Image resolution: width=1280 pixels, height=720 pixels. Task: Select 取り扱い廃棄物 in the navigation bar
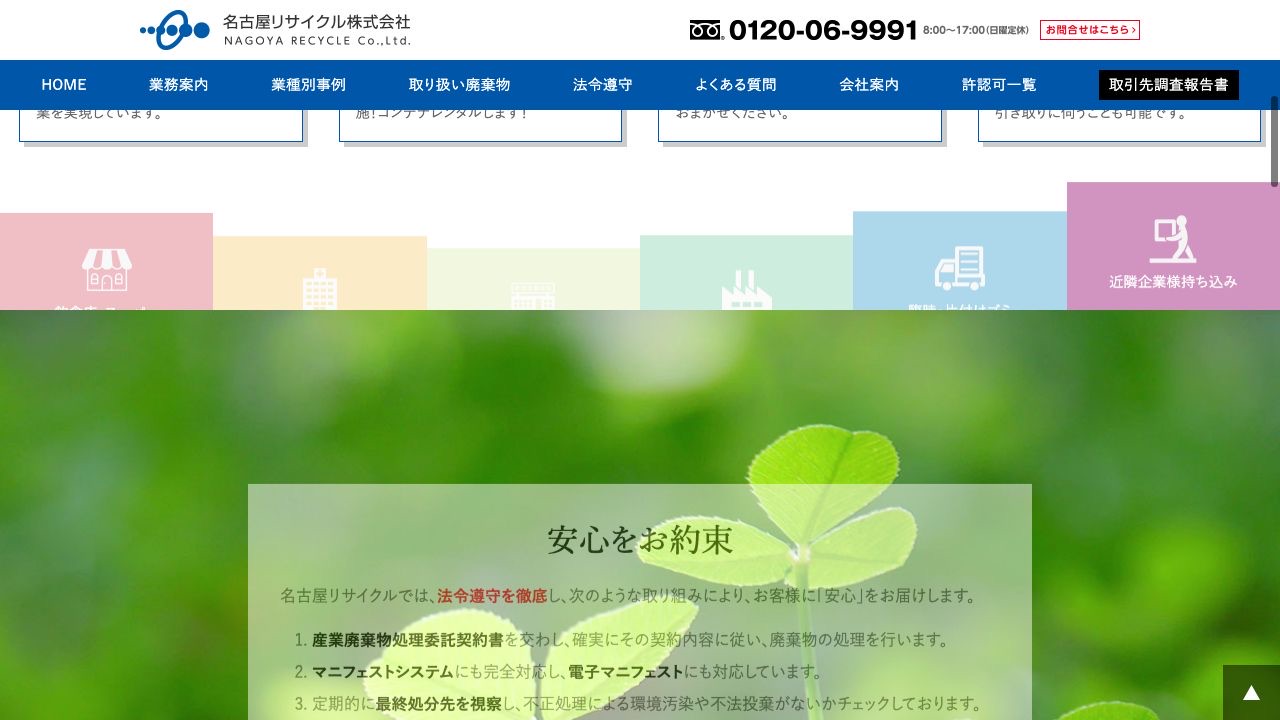click(x=460, y=85)
